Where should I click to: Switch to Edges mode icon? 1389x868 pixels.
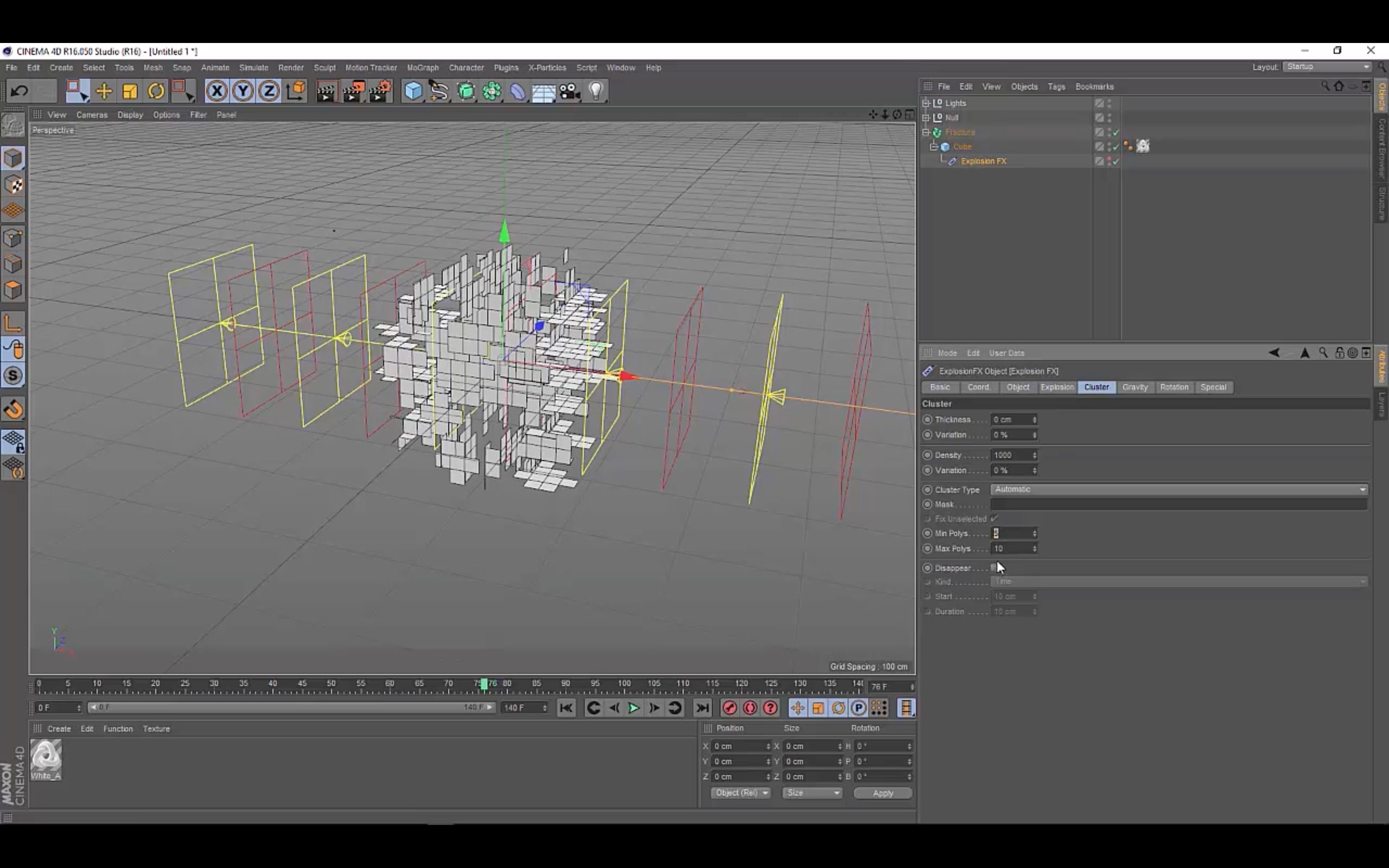pyautogui.click(x=13, y=264)
